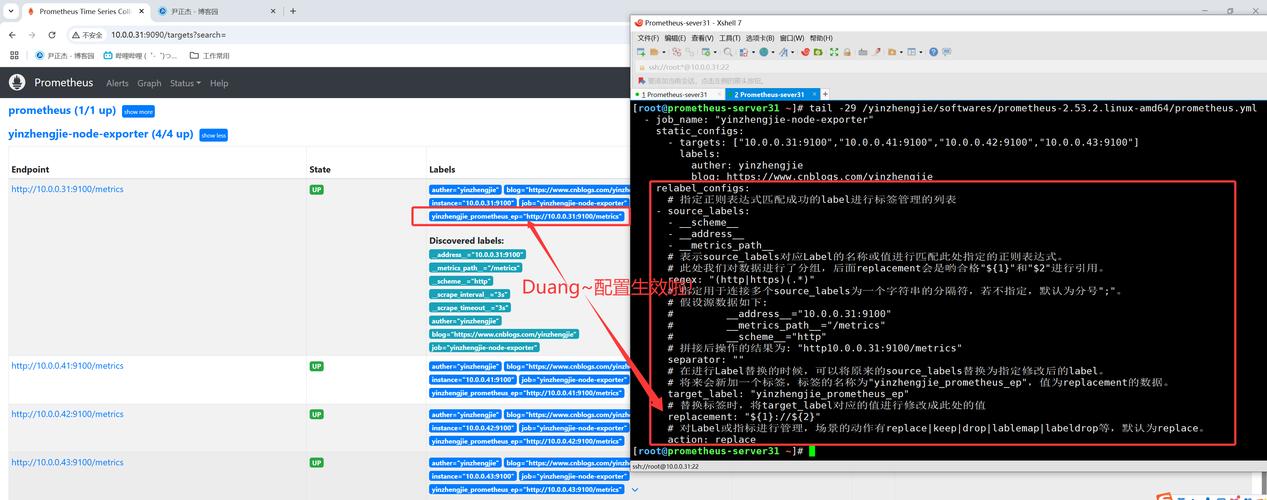Open Alerts in the Prometheus navbar

pos(117,83)
